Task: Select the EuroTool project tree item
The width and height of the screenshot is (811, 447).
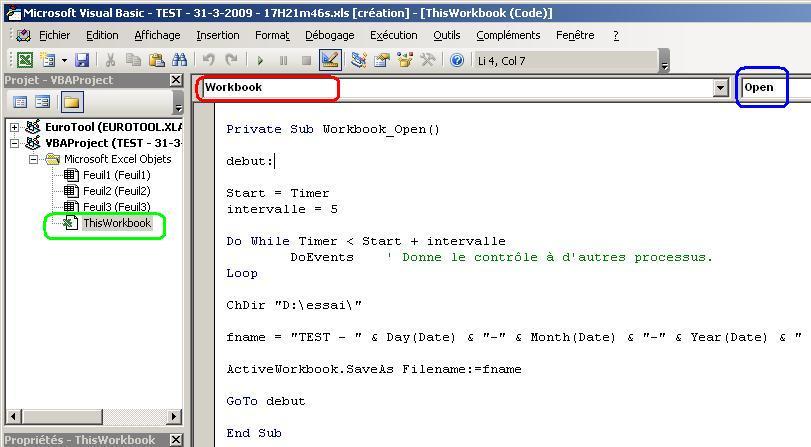Action: (113, 127)
